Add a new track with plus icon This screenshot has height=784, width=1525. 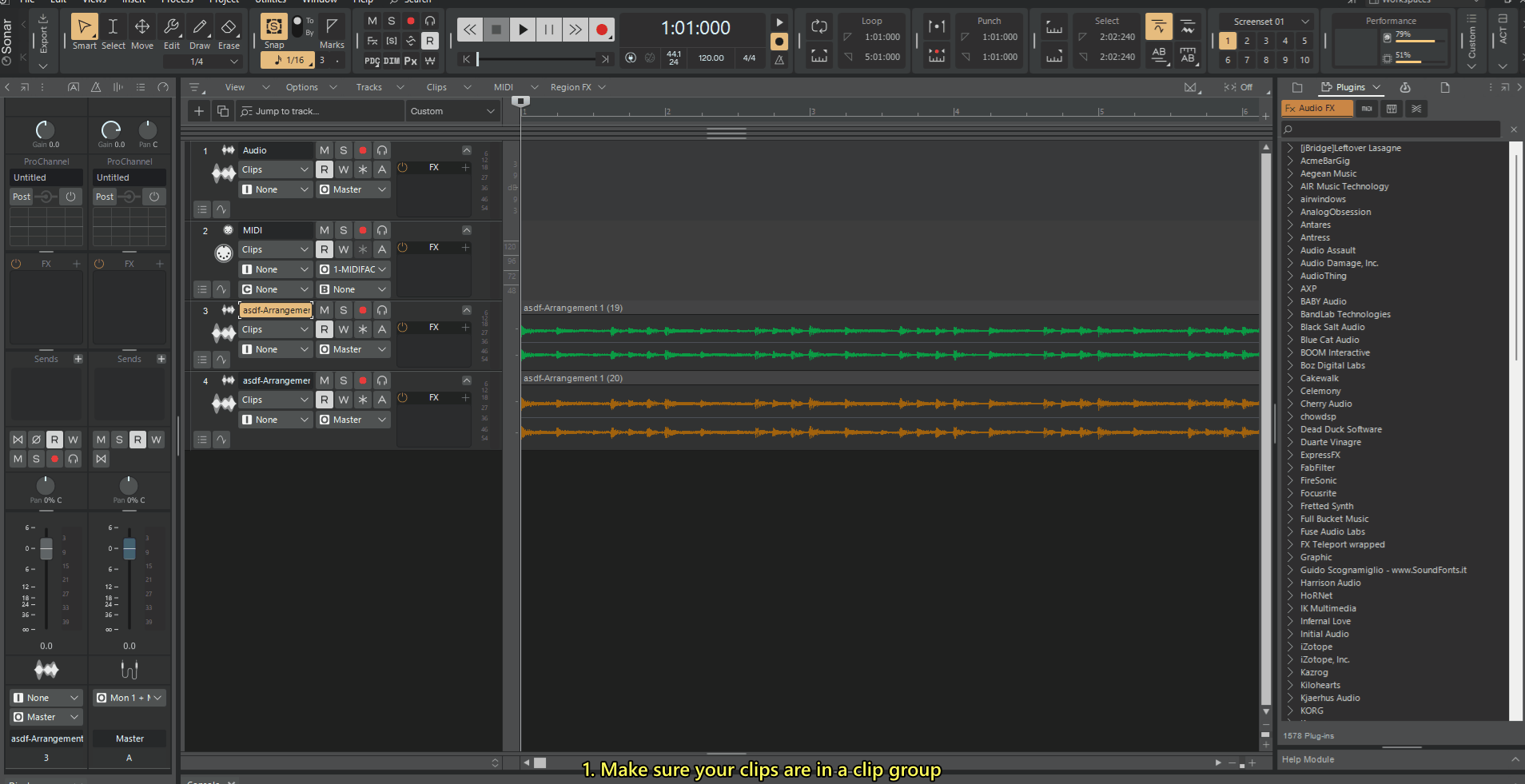199,111
